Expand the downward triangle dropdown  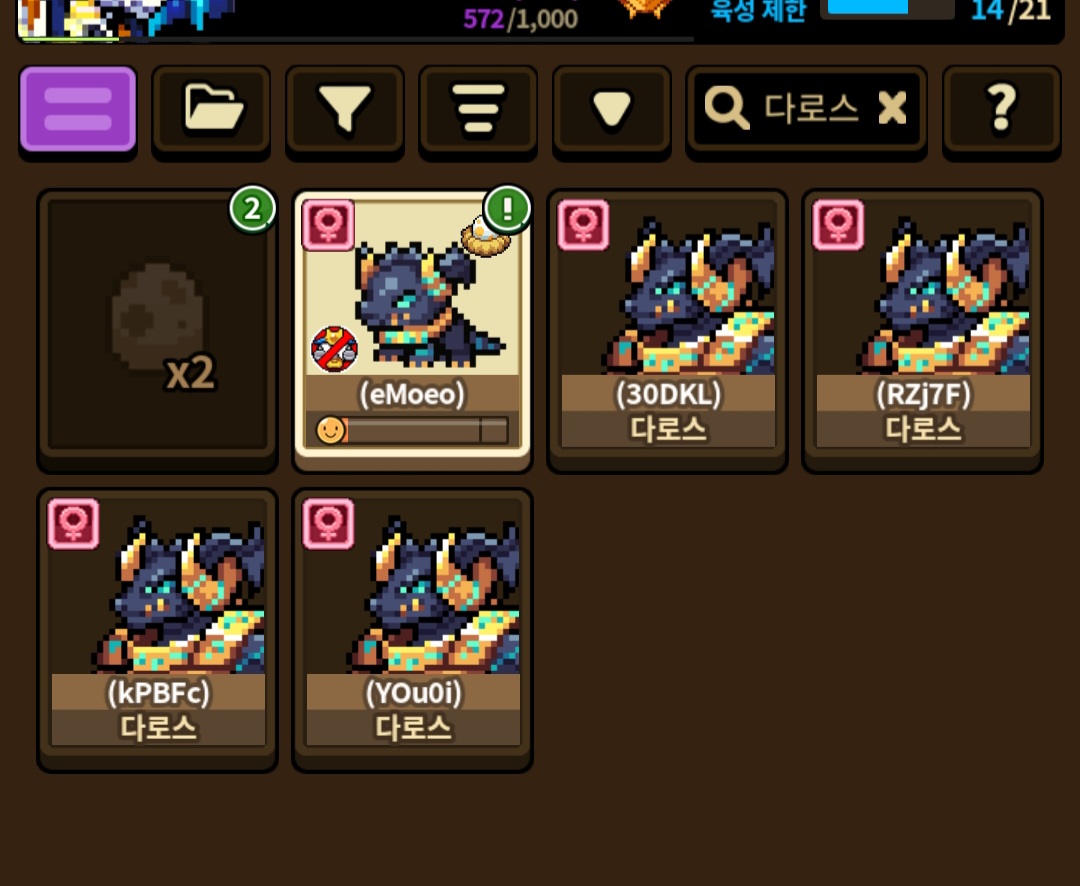point(612,109)
